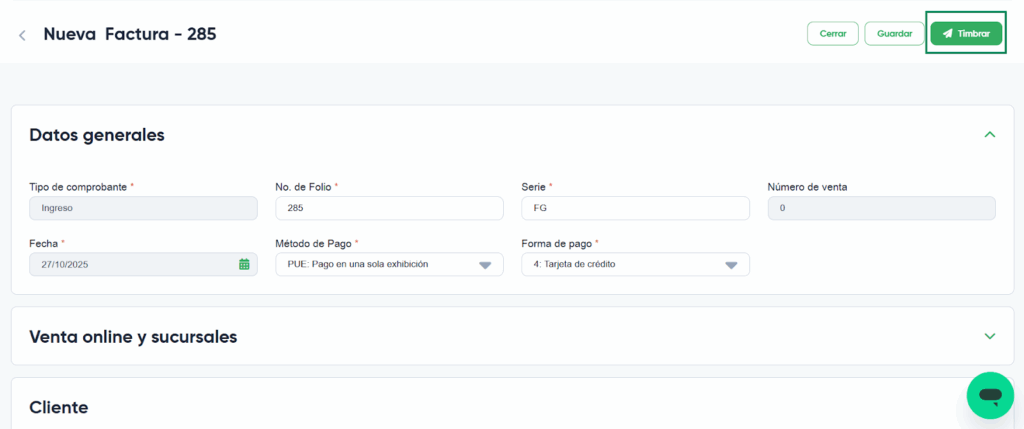Viewport: 1024px width, 429px height.
Task: Stamp the invoice with Timbrar
Action: click(966, 34)
